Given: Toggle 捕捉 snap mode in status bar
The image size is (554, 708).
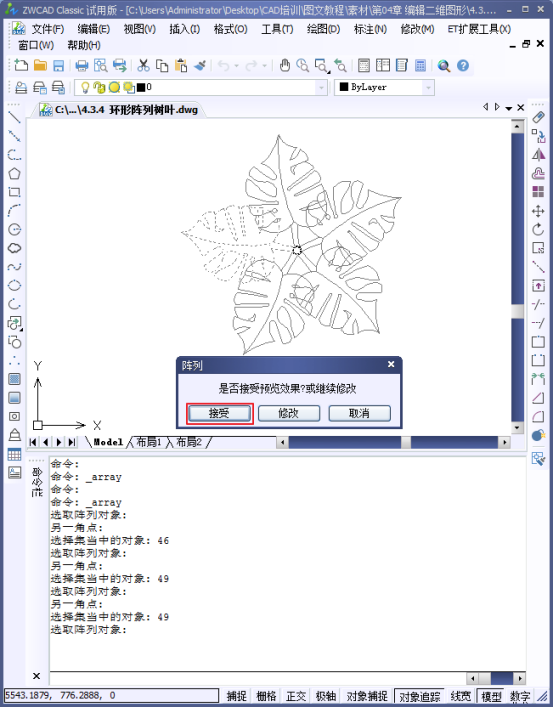Looking at the screenshot, I should [x=237, y=696].
